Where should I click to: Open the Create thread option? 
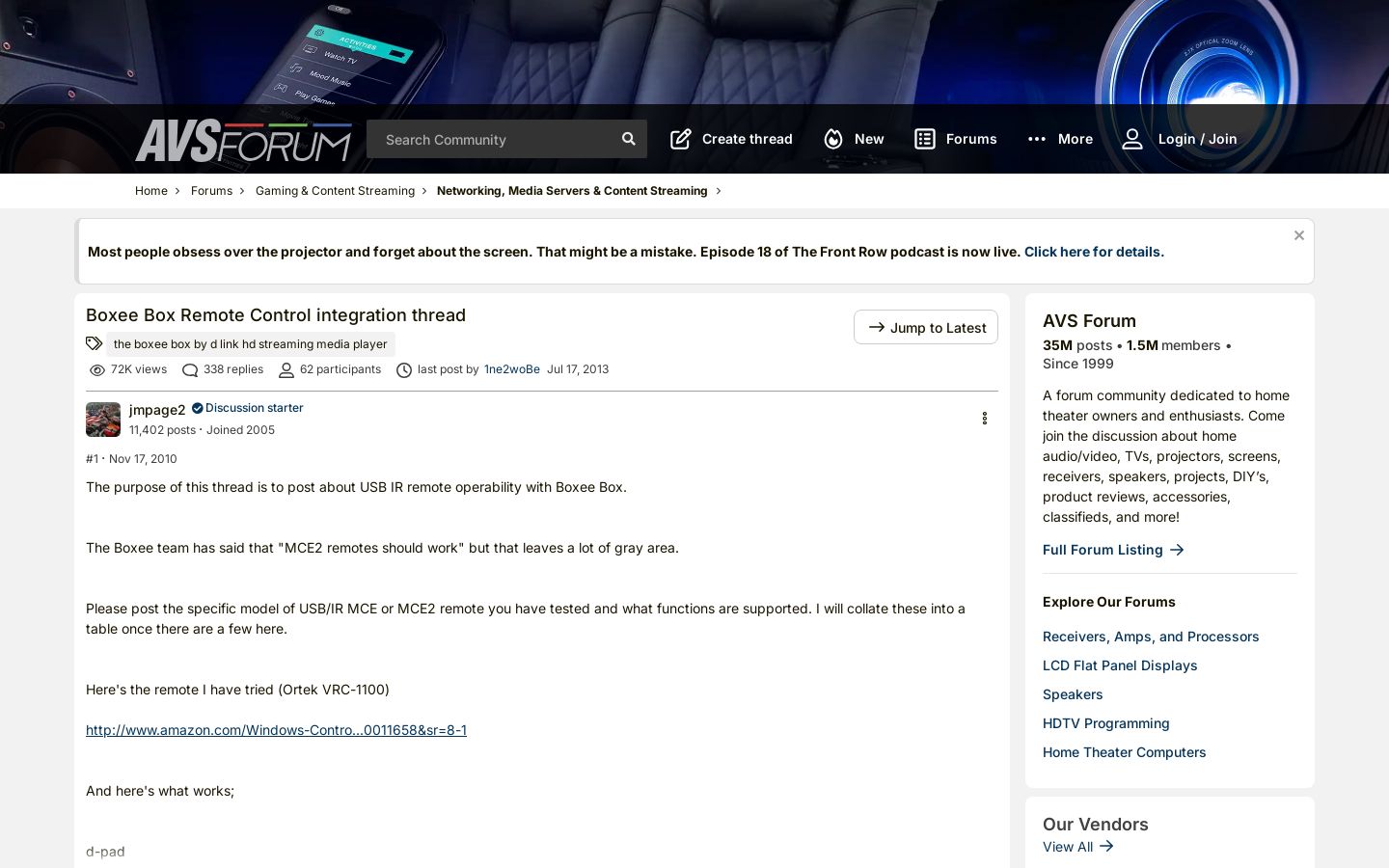(731, 139)
